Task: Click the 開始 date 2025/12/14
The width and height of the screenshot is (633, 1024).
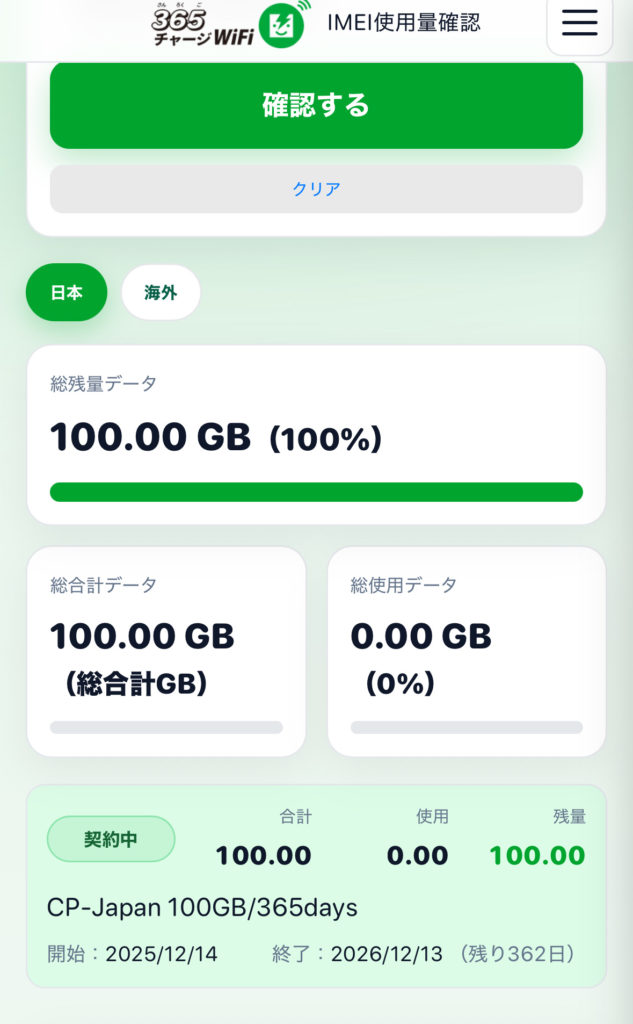Action: (x=161, y=954)
